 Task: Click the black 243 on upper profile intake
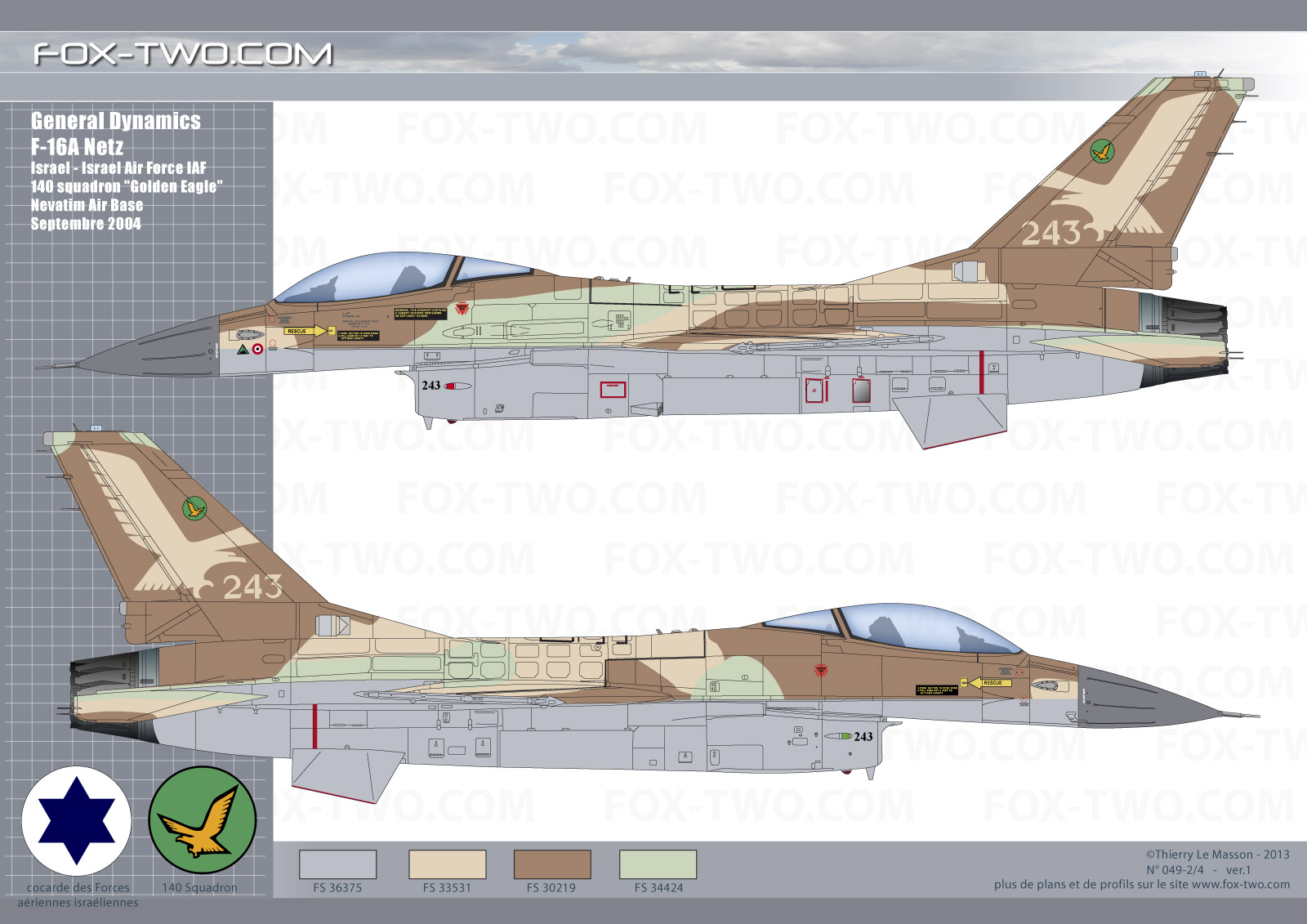pos(431,386)
